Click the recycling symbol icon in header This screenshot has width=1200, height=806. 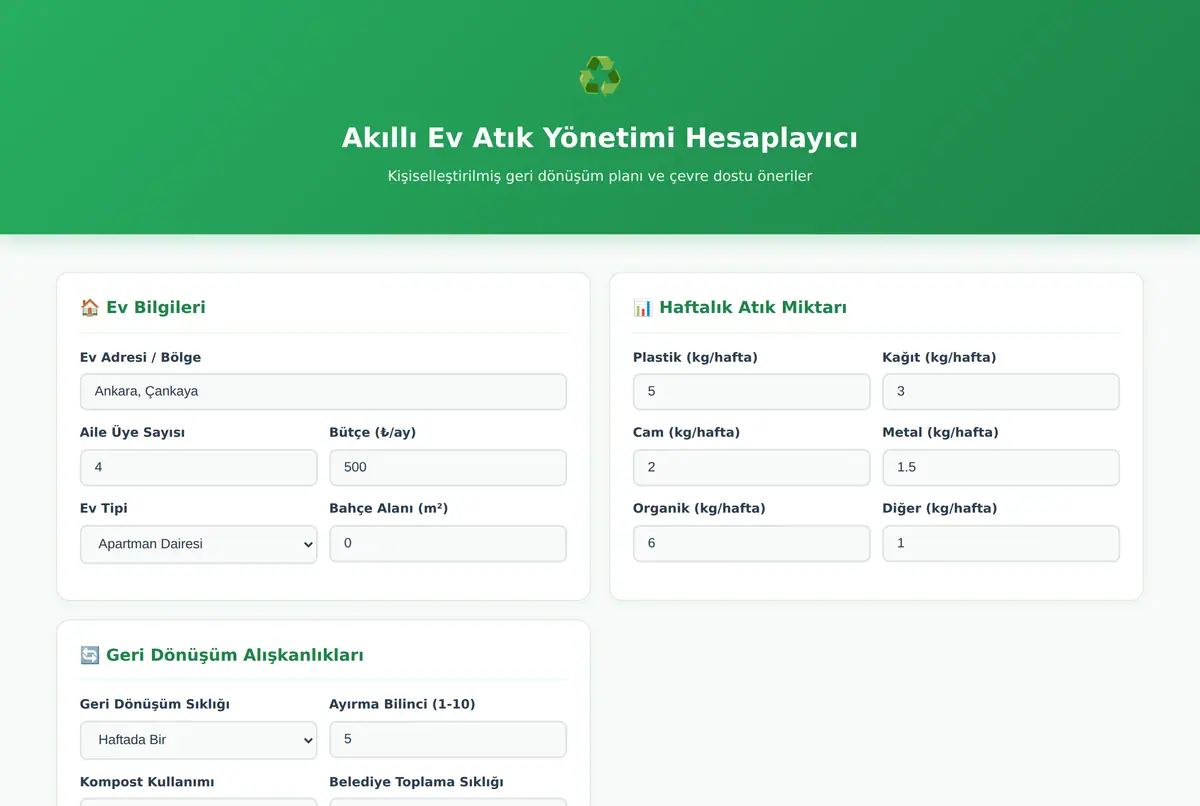point(600,77)
